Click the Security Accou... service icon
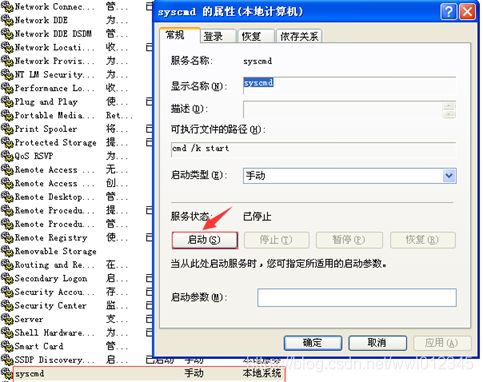The image size is (483, 382). coord(7,292)
